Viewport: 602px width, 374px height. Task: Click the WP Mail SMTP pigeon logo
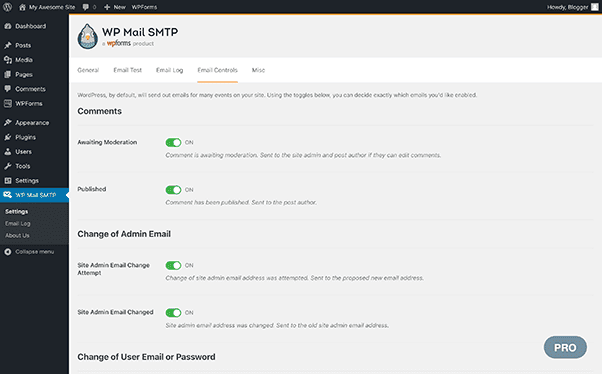coord(88,36)
